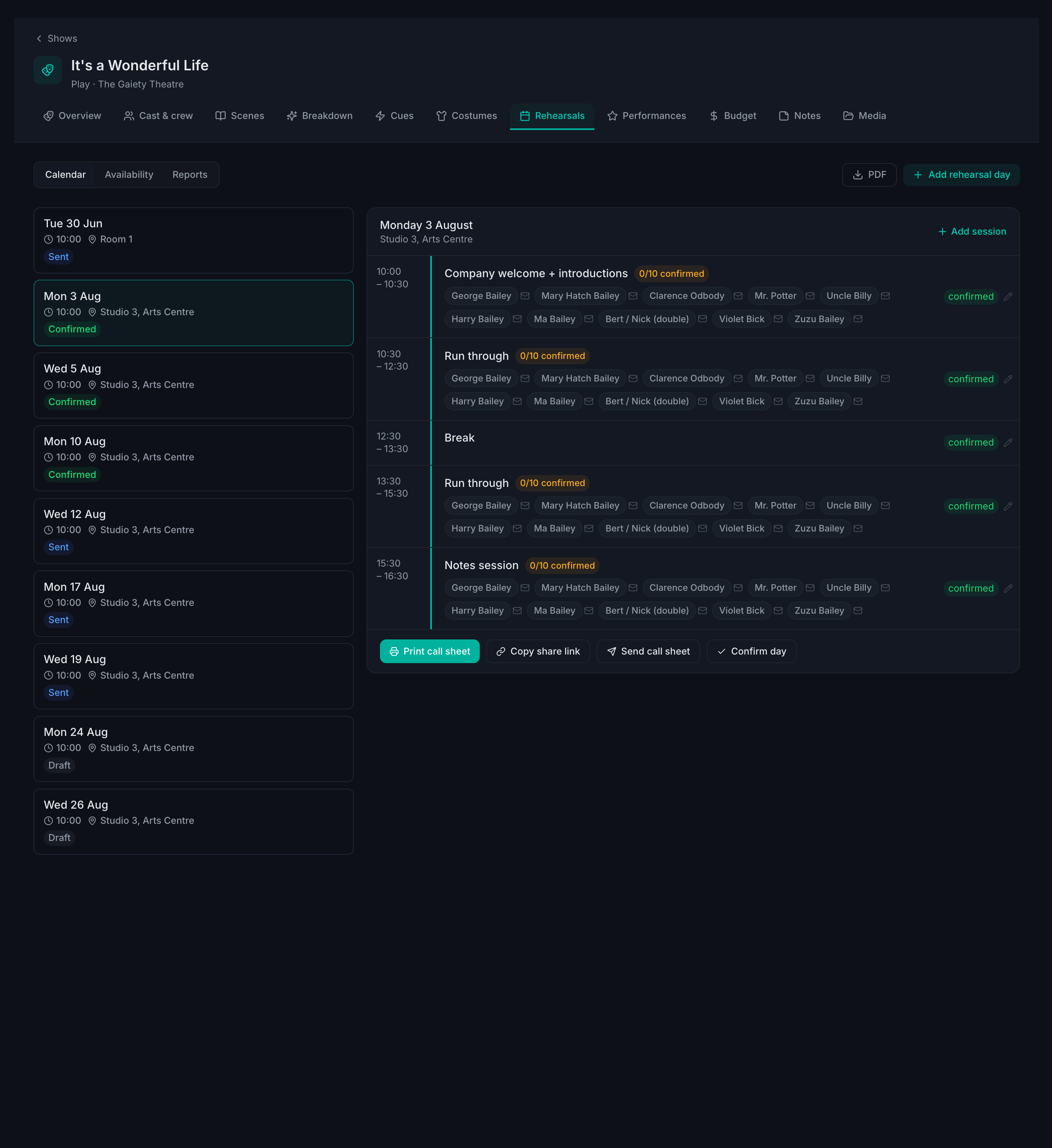Email Mr. Potter in Company welcome session
Image resolution: width=1052 pixels, height=1148 pixels.
[810, 296]
